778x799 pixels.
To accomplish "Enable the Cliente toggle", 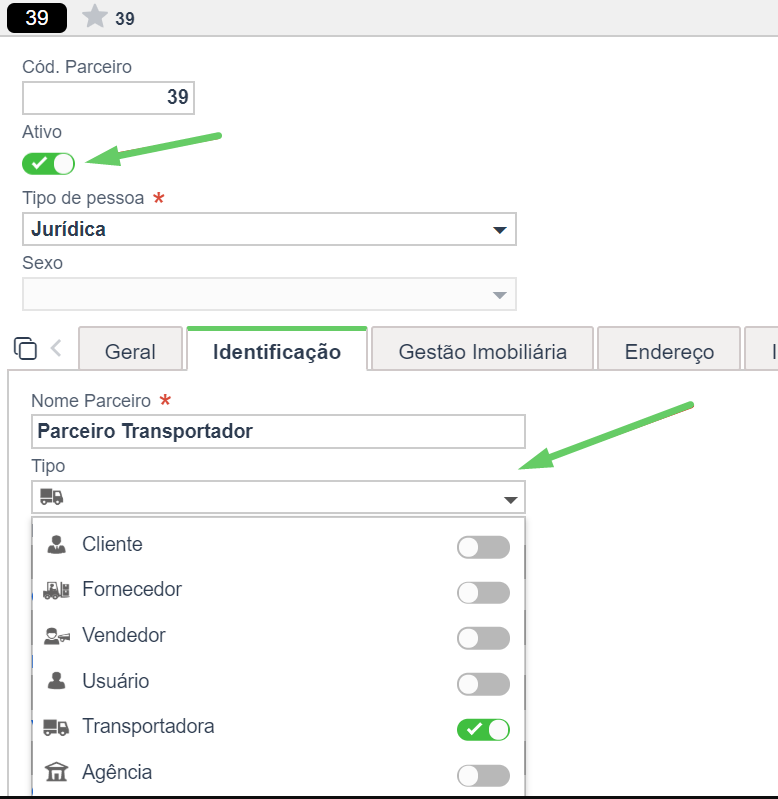I will tap(483, 547).
